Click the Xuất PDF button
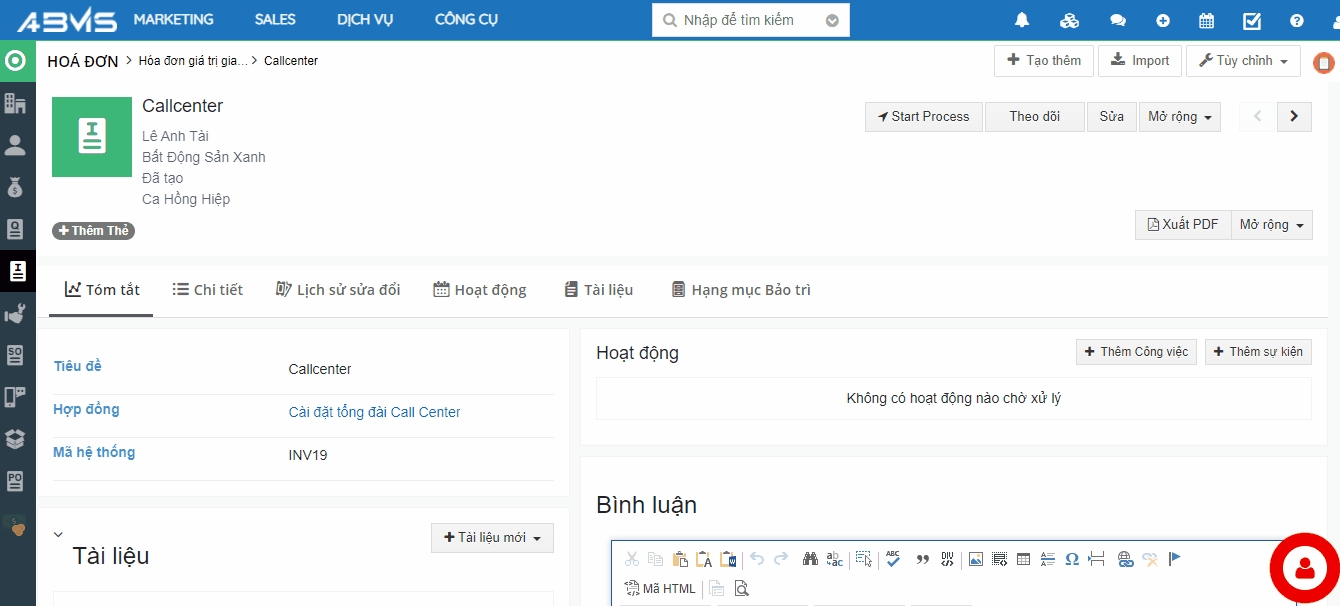This screenshot has height=606, width=1340. 1182,224
